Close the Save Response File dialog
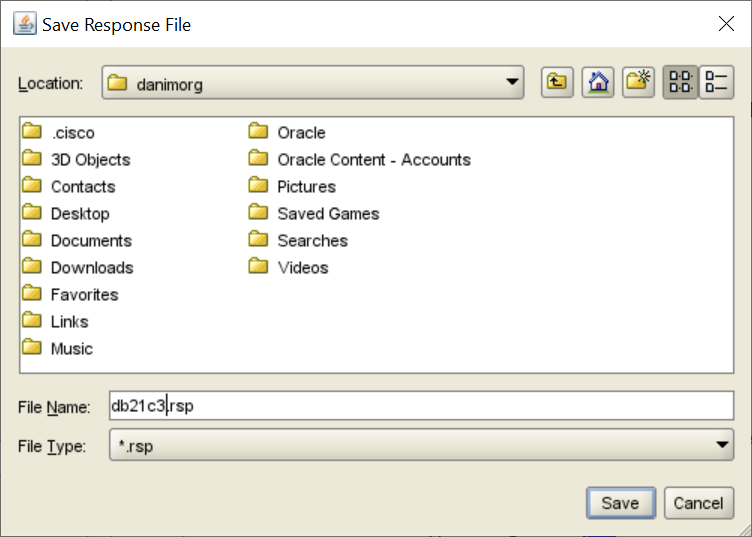 tap(726, 24)
